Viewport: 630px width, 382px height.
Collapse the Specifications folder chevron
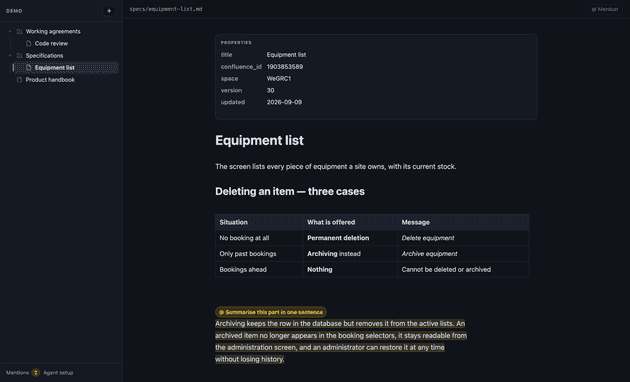[10, 55]
